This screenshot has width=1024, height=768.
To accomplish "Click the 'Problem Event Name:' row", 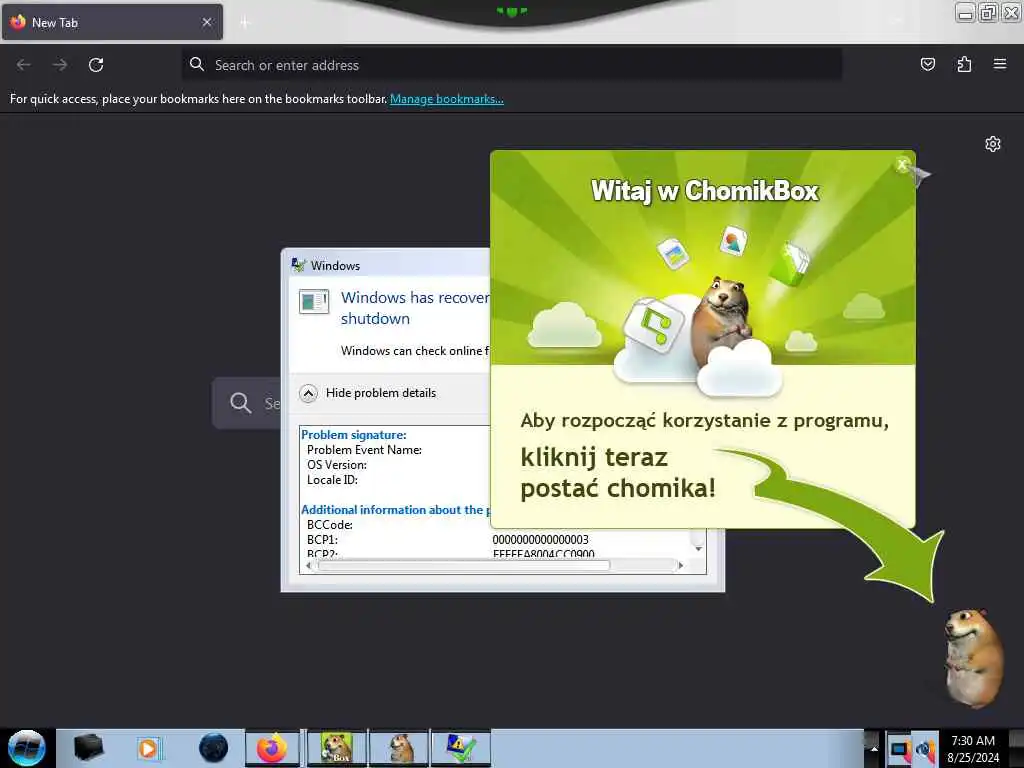I will click(364, 450).
